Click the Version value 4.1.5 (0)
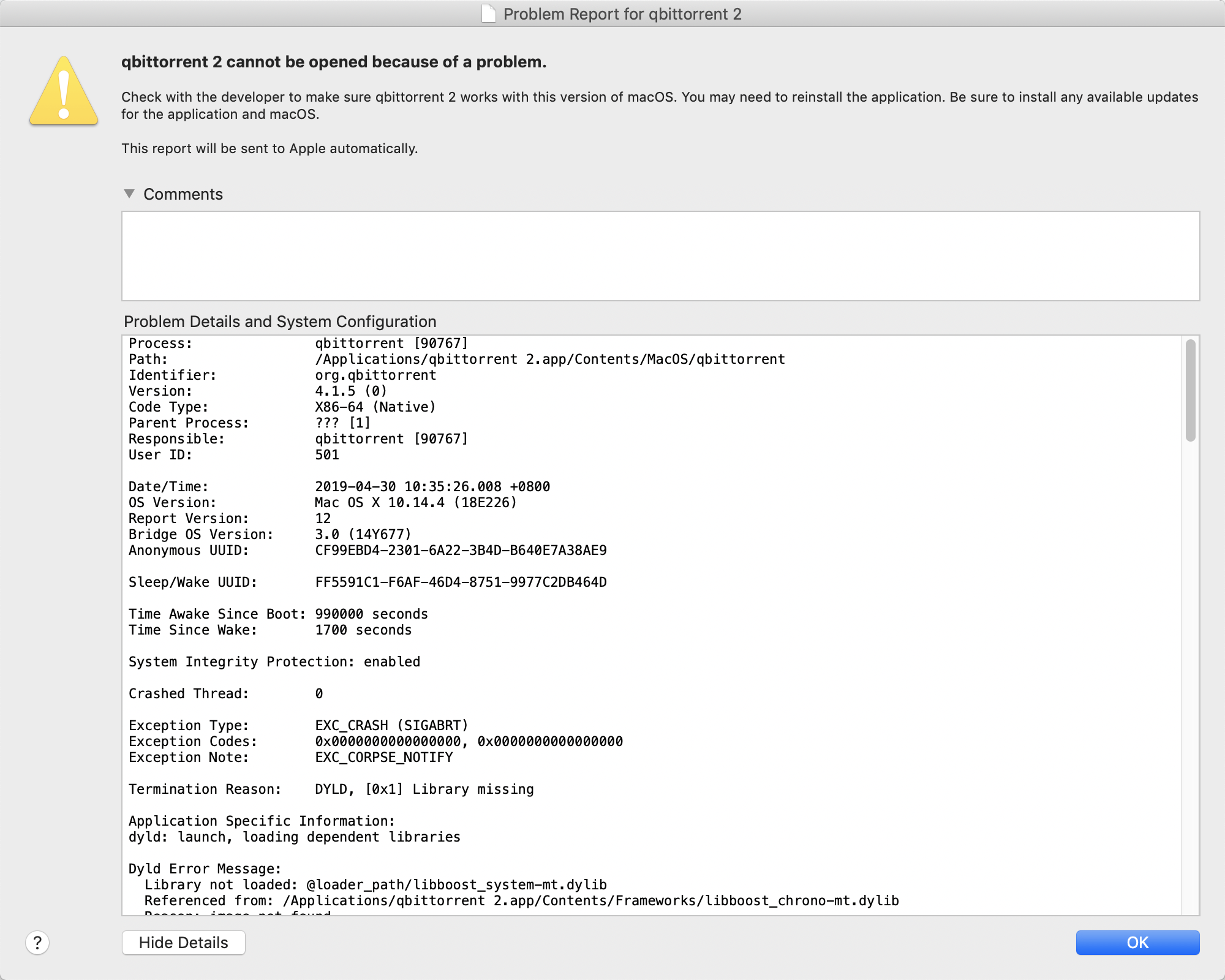Image resolution: width=1225 pixels, height=980 pixels. (x=350, y=391)
